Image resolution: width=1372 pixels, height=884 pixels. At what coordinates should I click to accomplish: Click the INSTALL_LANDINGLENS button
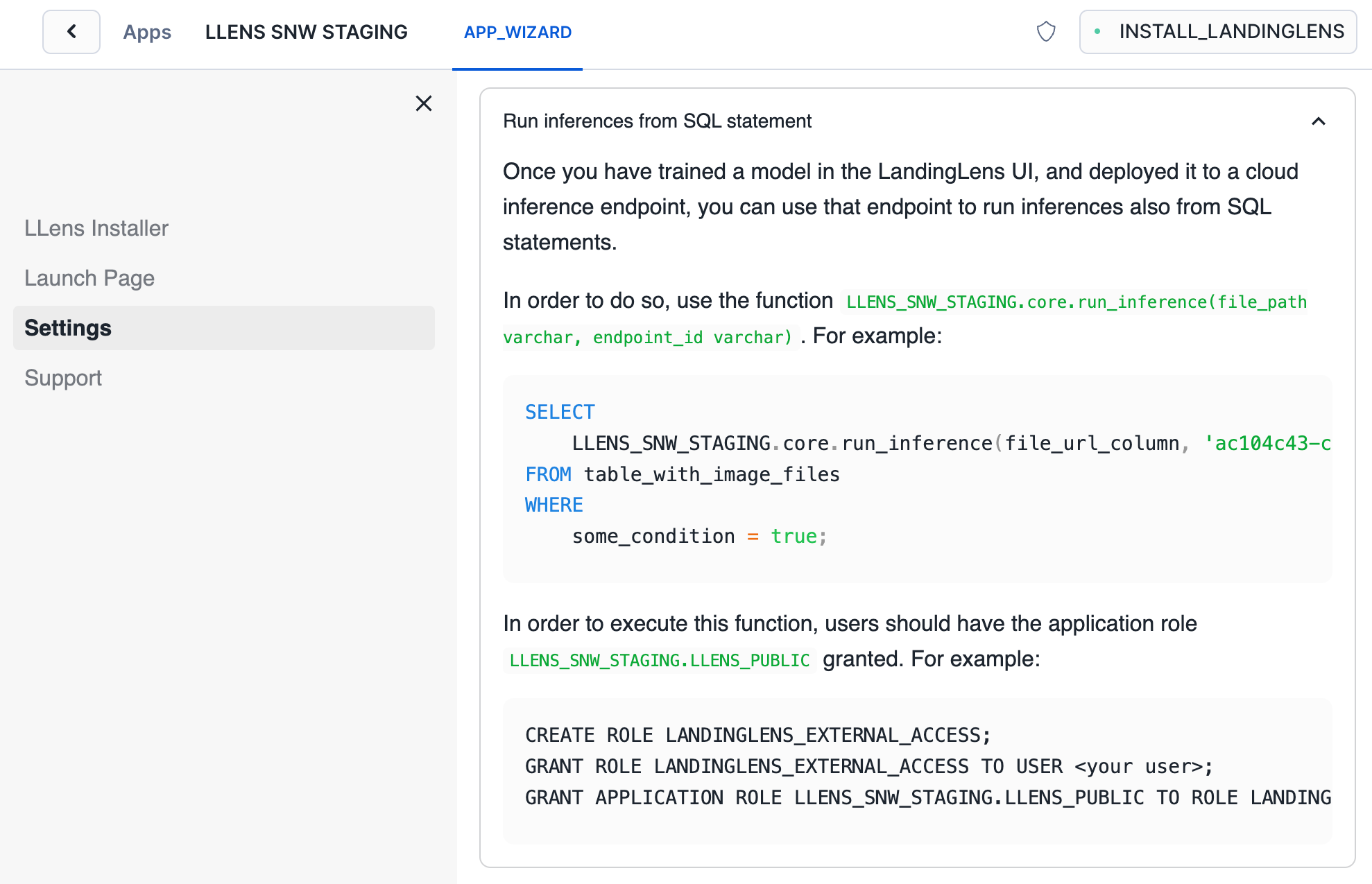tap(1218, 32)
